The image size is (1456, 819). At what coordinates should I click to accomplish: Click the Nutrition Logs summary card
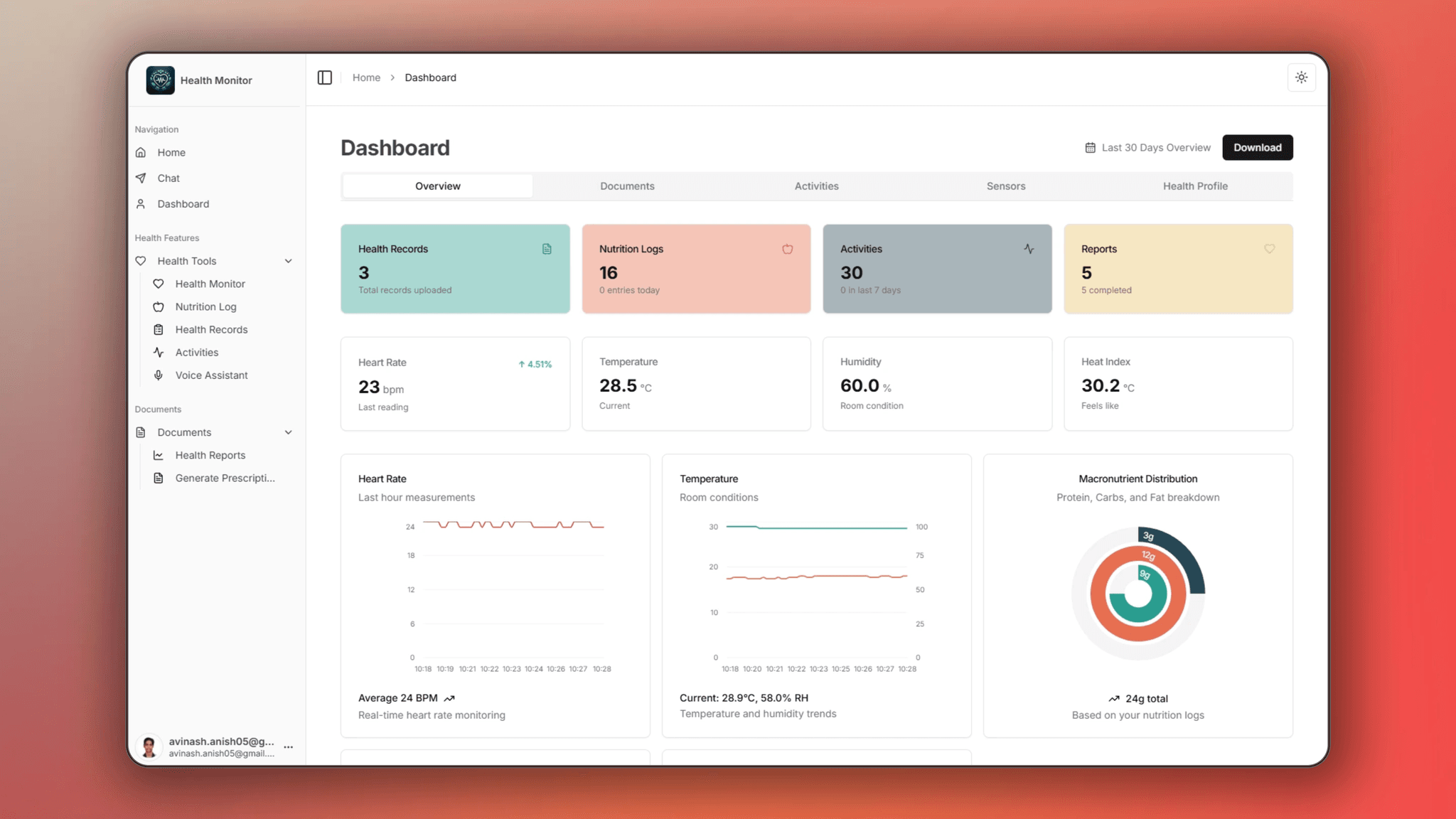click(x=696, y=269)
